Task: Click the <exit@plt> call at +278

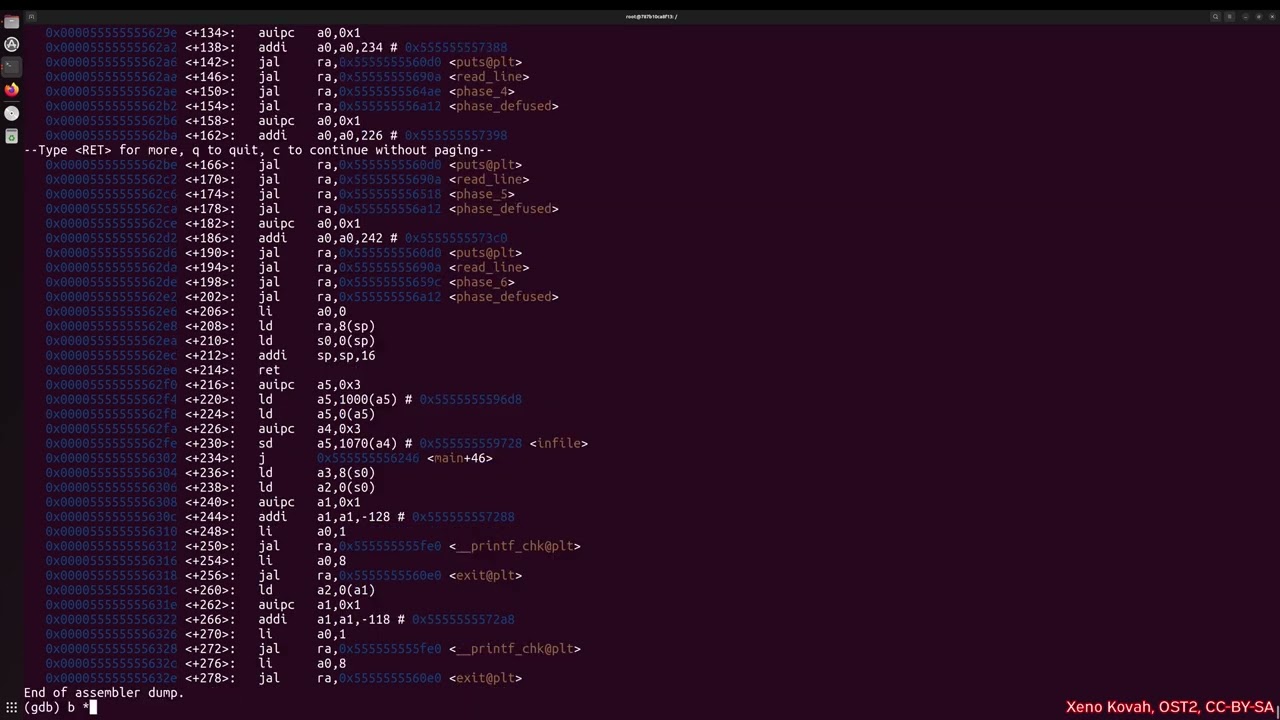Action: [486, 678]
